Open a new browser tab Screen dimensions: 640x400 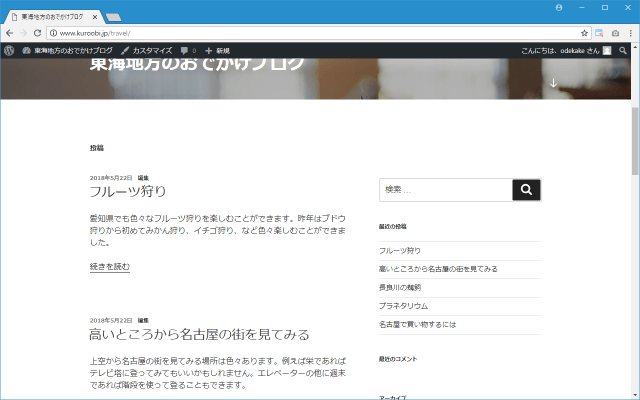point(113,17)
